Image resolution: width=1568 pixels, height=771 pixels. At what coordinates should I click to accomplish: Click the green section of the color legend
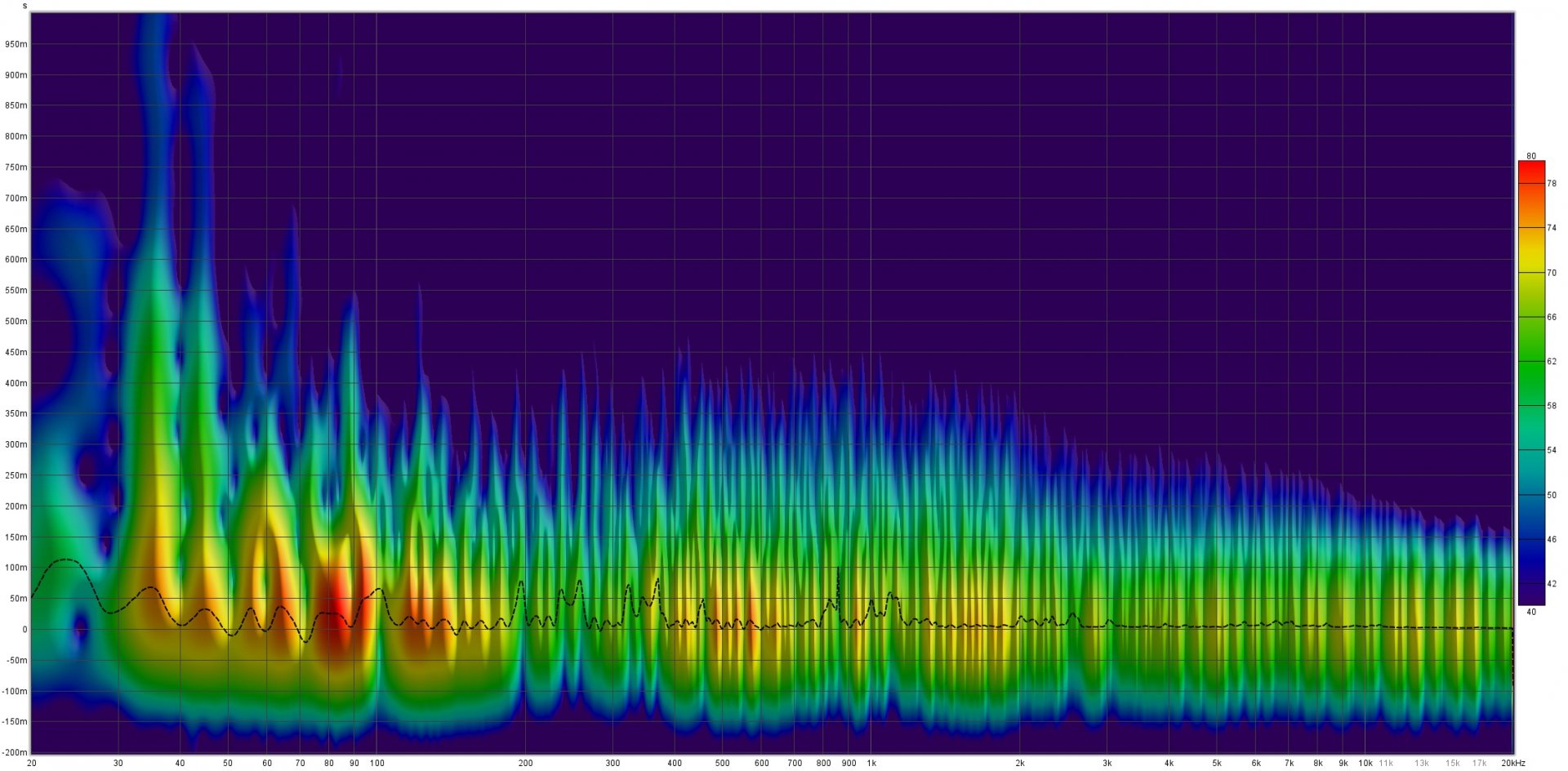[x=1530, y=359]
